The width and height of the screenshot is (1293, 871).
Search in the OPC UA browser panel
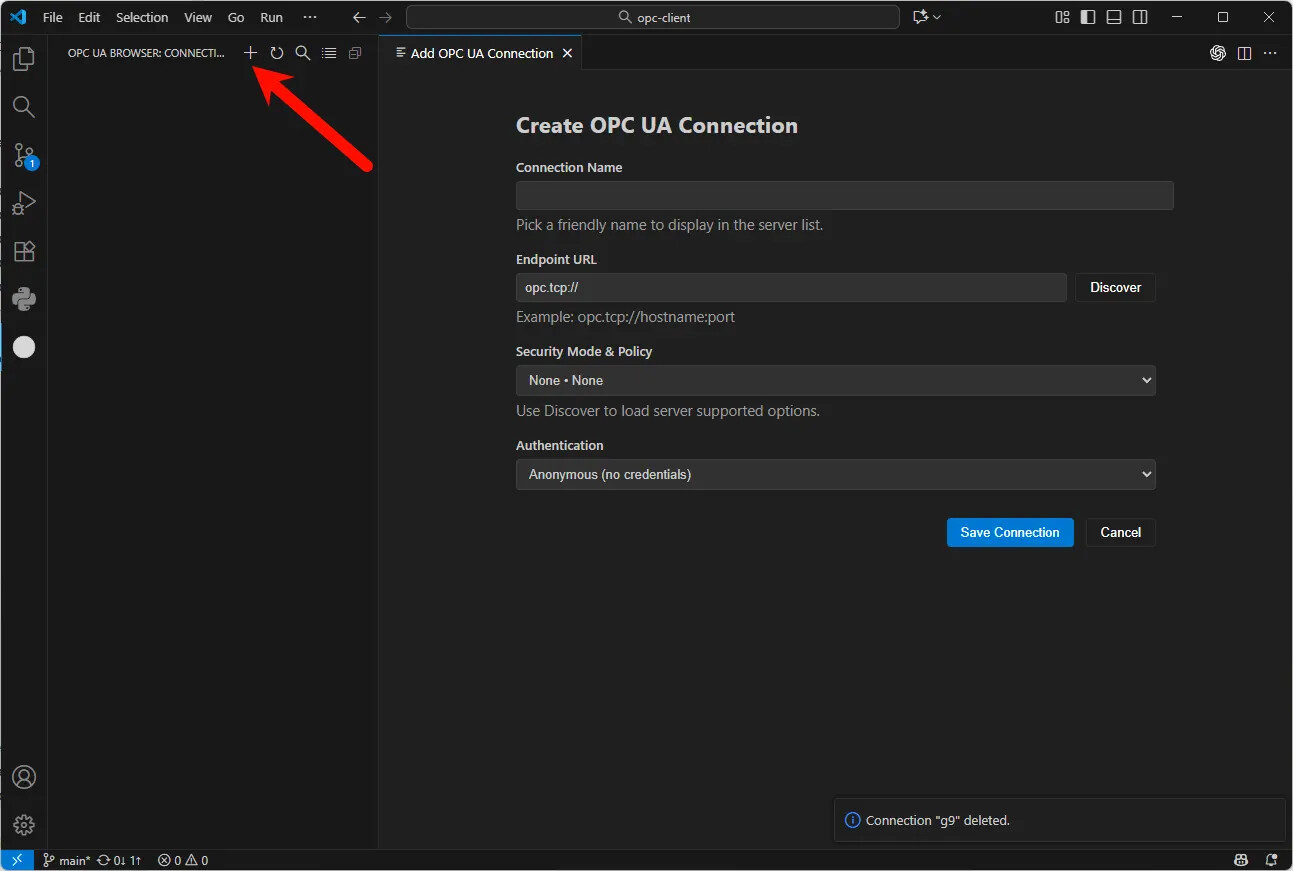[303, 53]
